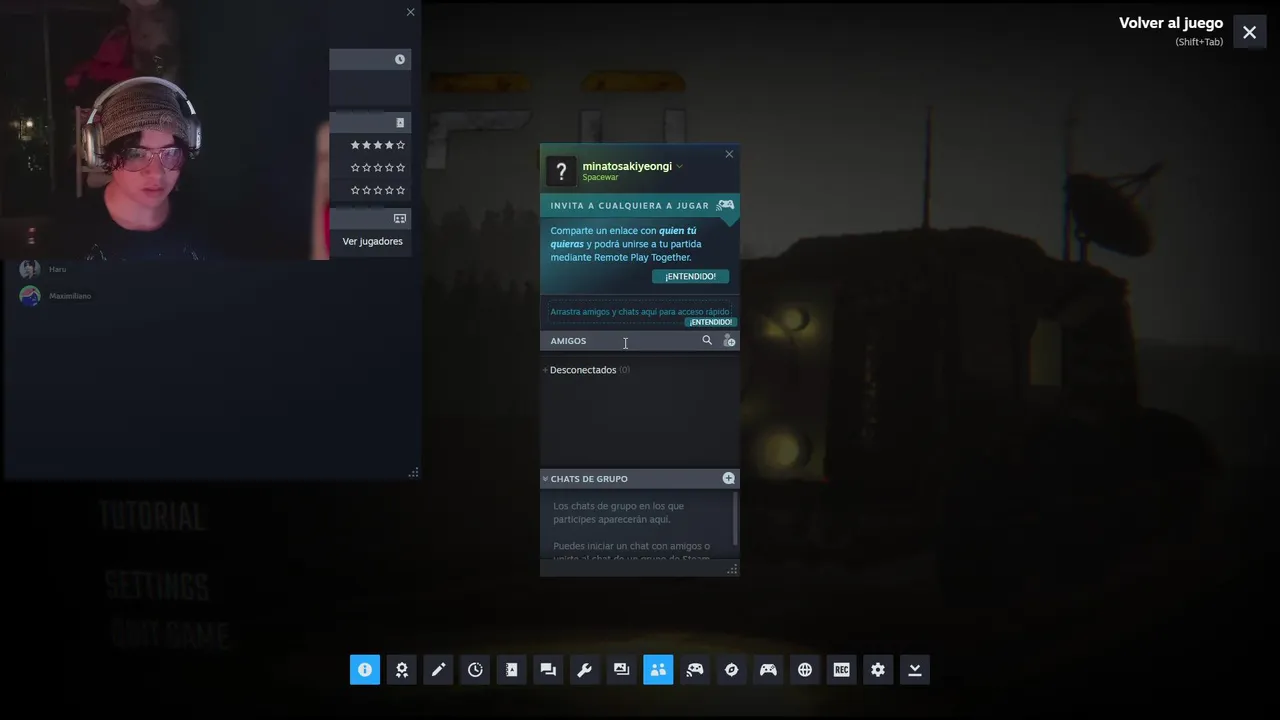The width and height of the screenshot is (1280, 720).
Task: Click Ver jugadores in the left panel
Action: click(372, 241)
